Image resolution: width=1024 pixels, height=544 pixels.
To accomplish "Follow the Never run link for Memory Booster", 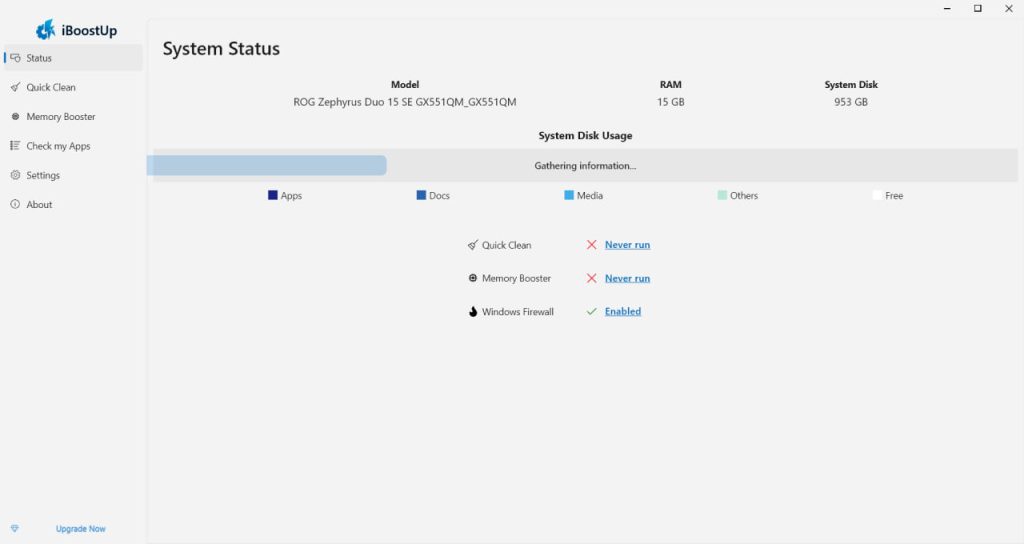I will (x=627, y=278).
